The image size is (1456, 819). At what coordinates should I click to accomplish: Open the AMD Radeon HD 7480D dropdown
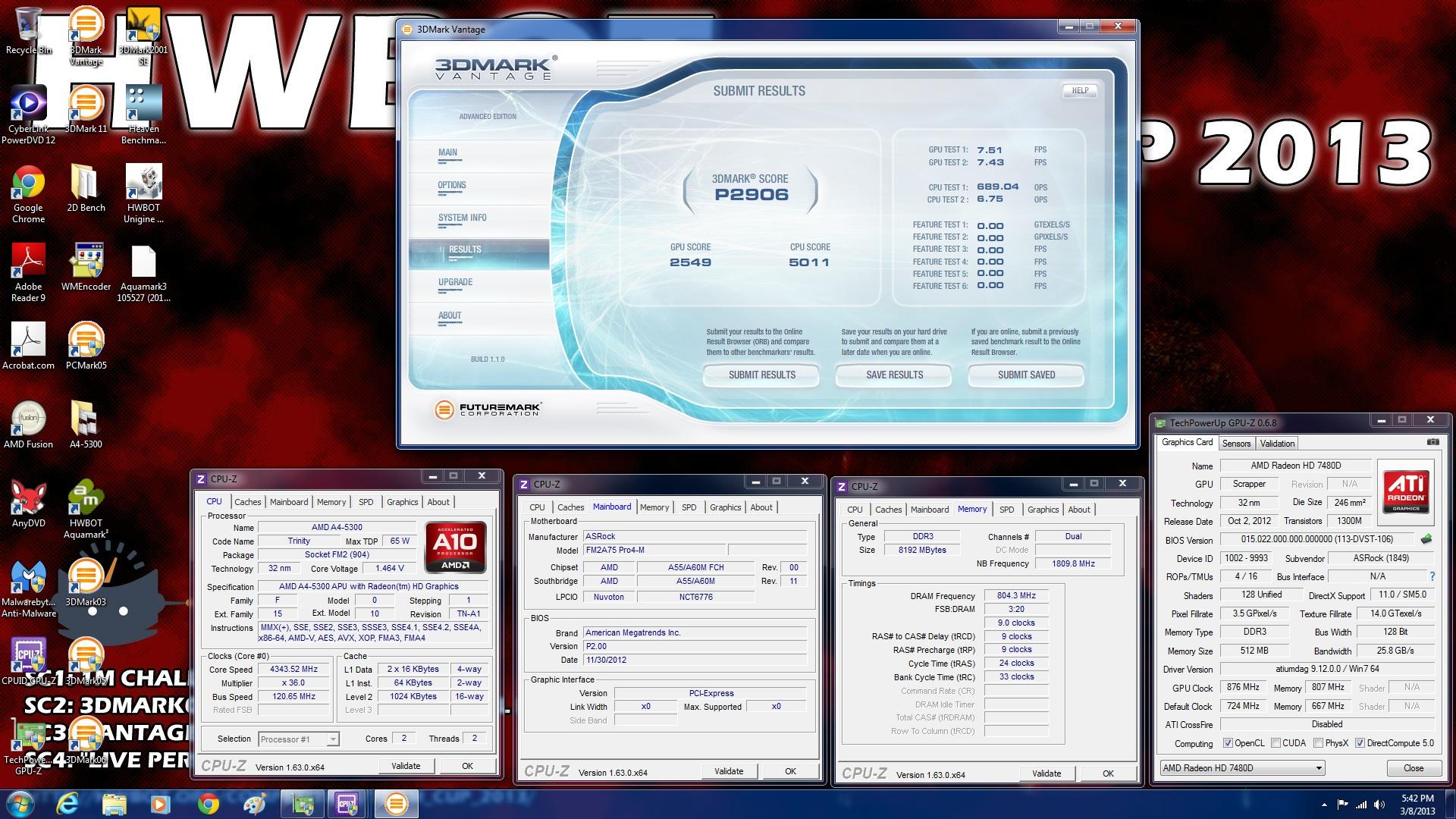click(1242, 767)
